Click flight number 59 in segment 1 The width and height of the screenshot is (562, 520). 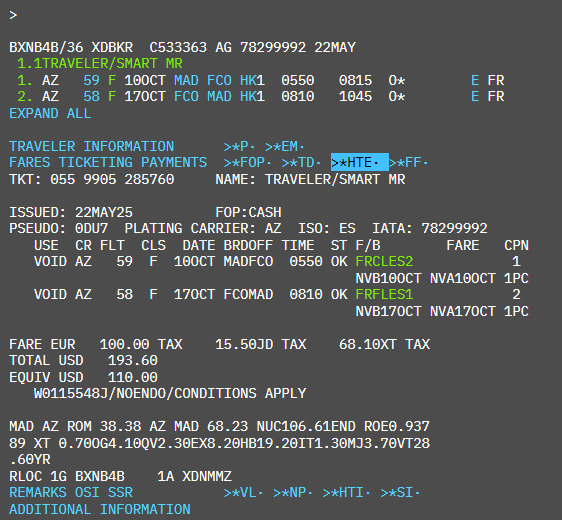91,80
